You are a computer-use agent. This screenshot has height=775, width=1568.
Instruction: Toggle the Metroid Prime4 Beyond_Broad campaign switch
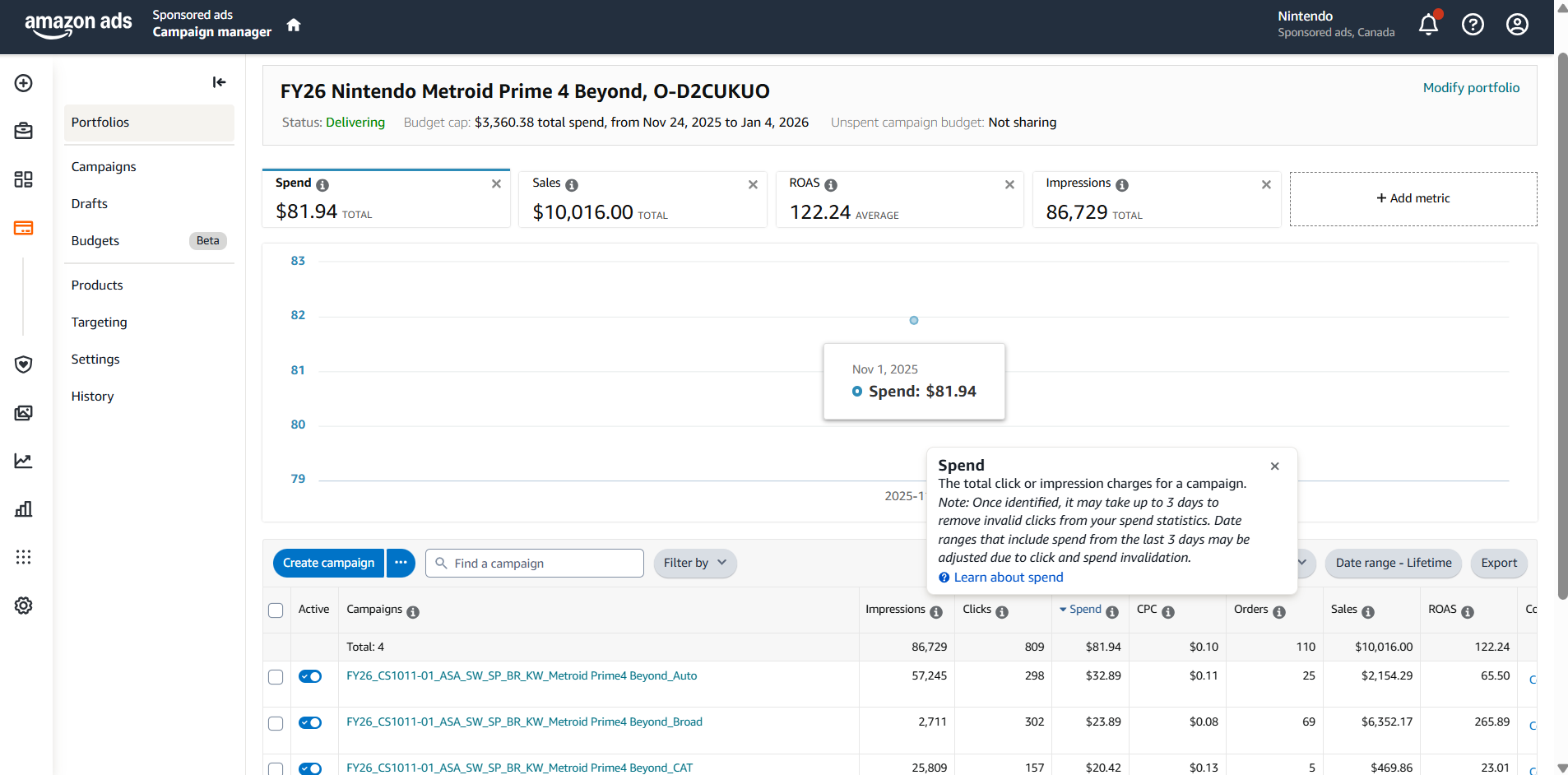click(310, 722)
